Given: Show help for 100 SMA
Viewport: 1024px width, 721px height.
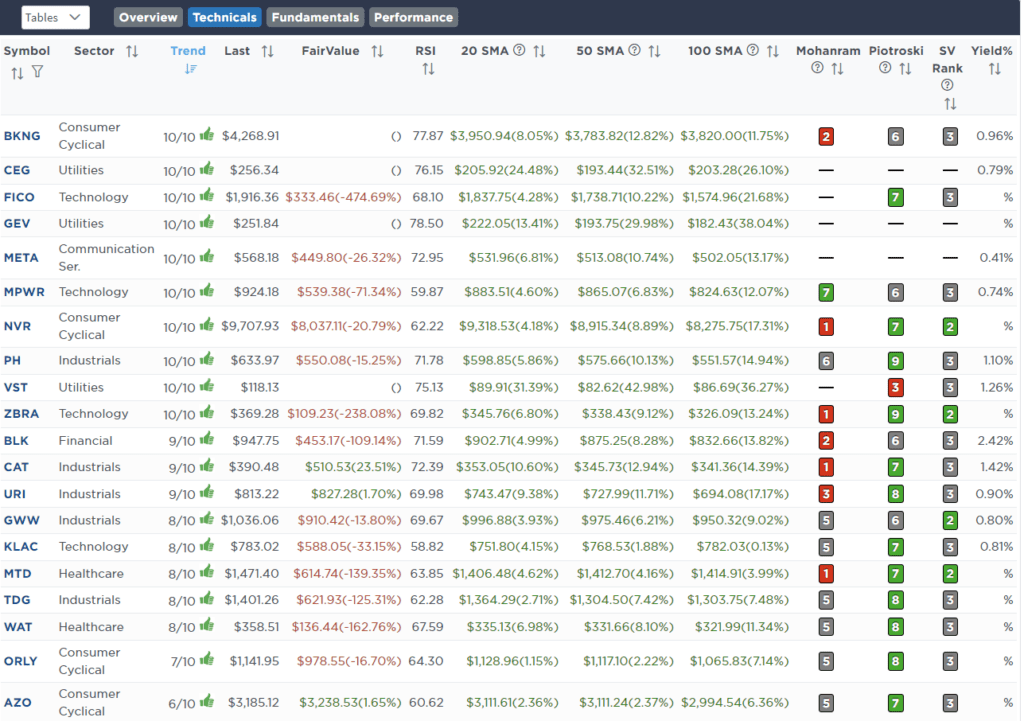Looking at the screenshot, I should [x=753, y=50].
